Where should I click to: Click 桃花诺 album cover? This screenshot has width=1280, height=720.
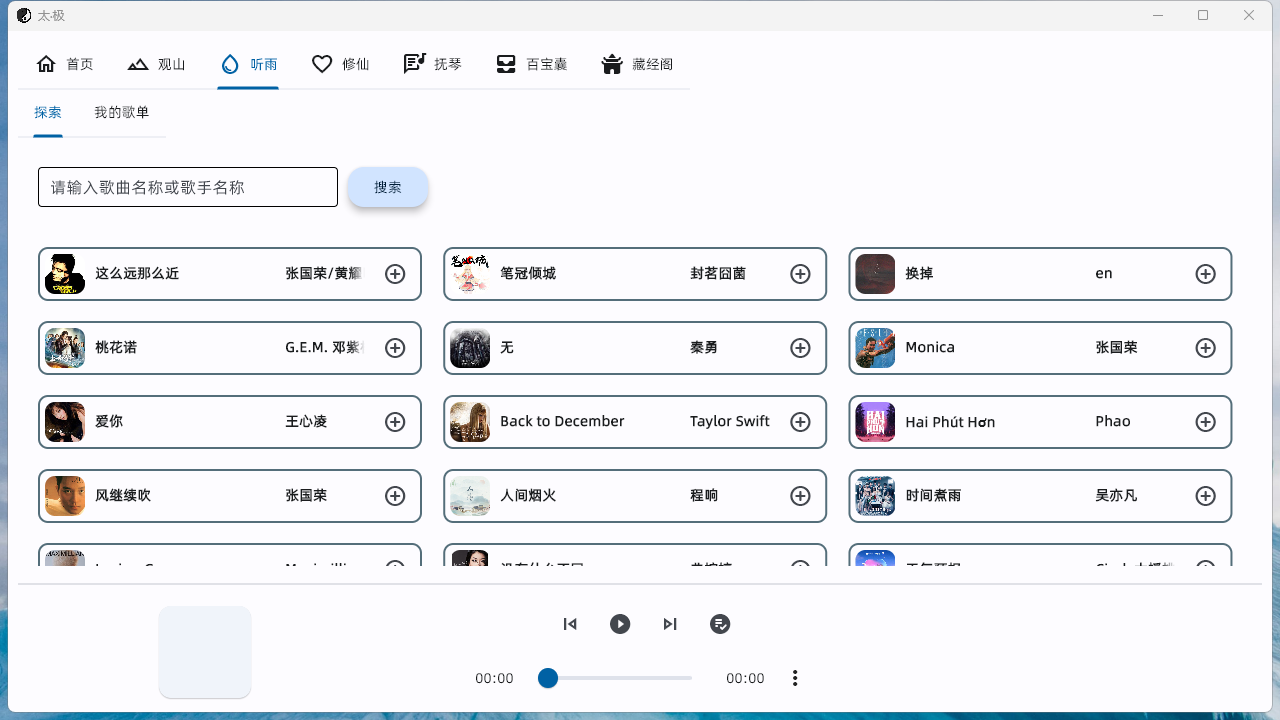pos(65,348)
